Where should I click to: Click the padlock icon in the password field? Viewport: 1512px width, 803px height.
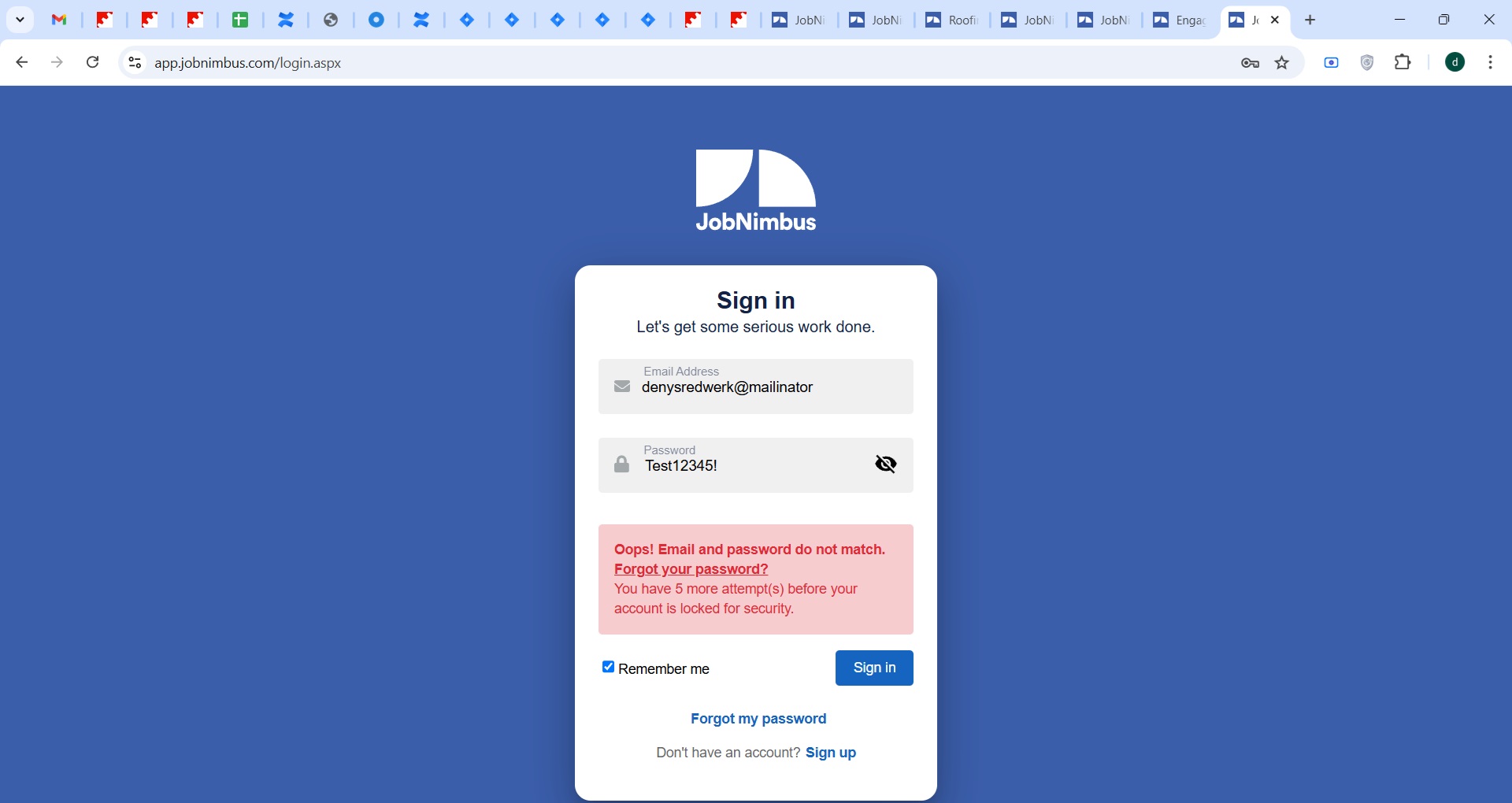[x=622, y=464]
